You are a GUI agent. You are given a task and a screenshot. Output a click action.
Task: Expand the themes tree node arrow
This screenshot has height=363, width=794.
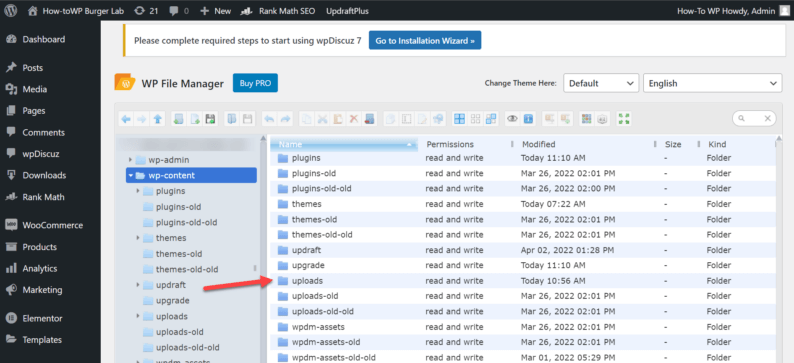(x=138, y=237)
